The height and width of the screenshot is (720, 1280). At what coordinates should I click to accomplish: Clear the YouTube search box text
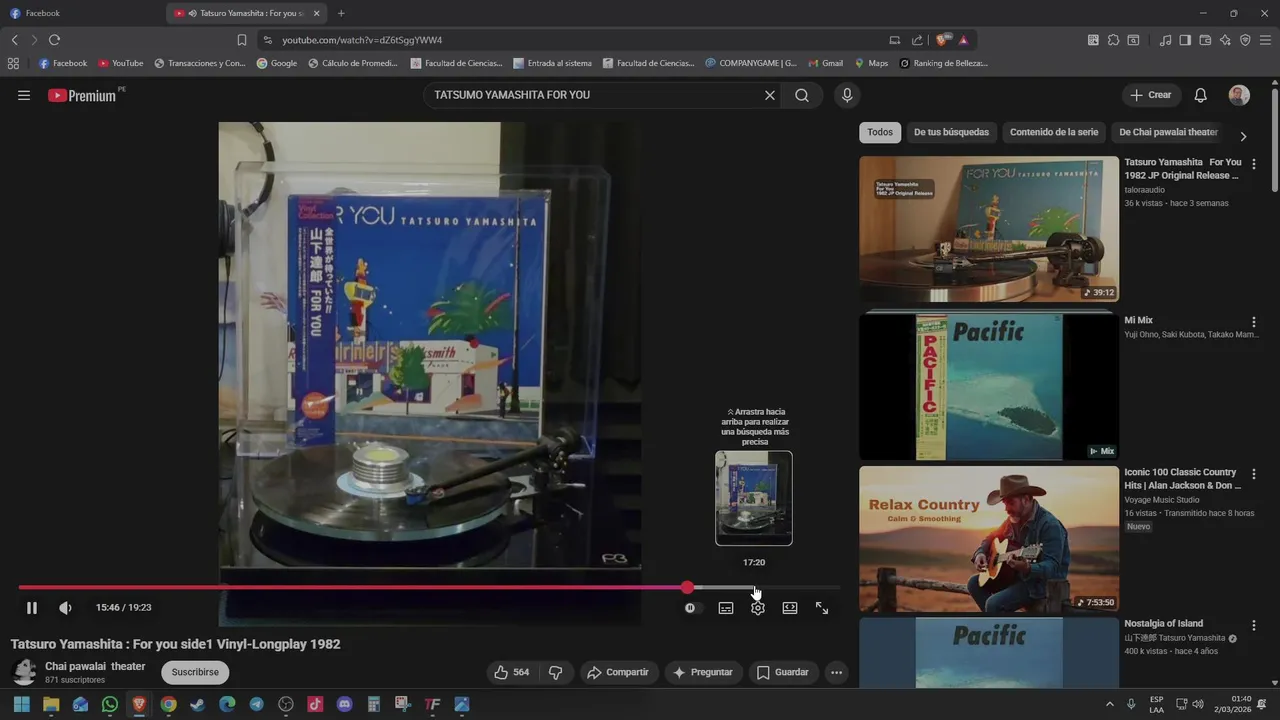coord(770,95)
